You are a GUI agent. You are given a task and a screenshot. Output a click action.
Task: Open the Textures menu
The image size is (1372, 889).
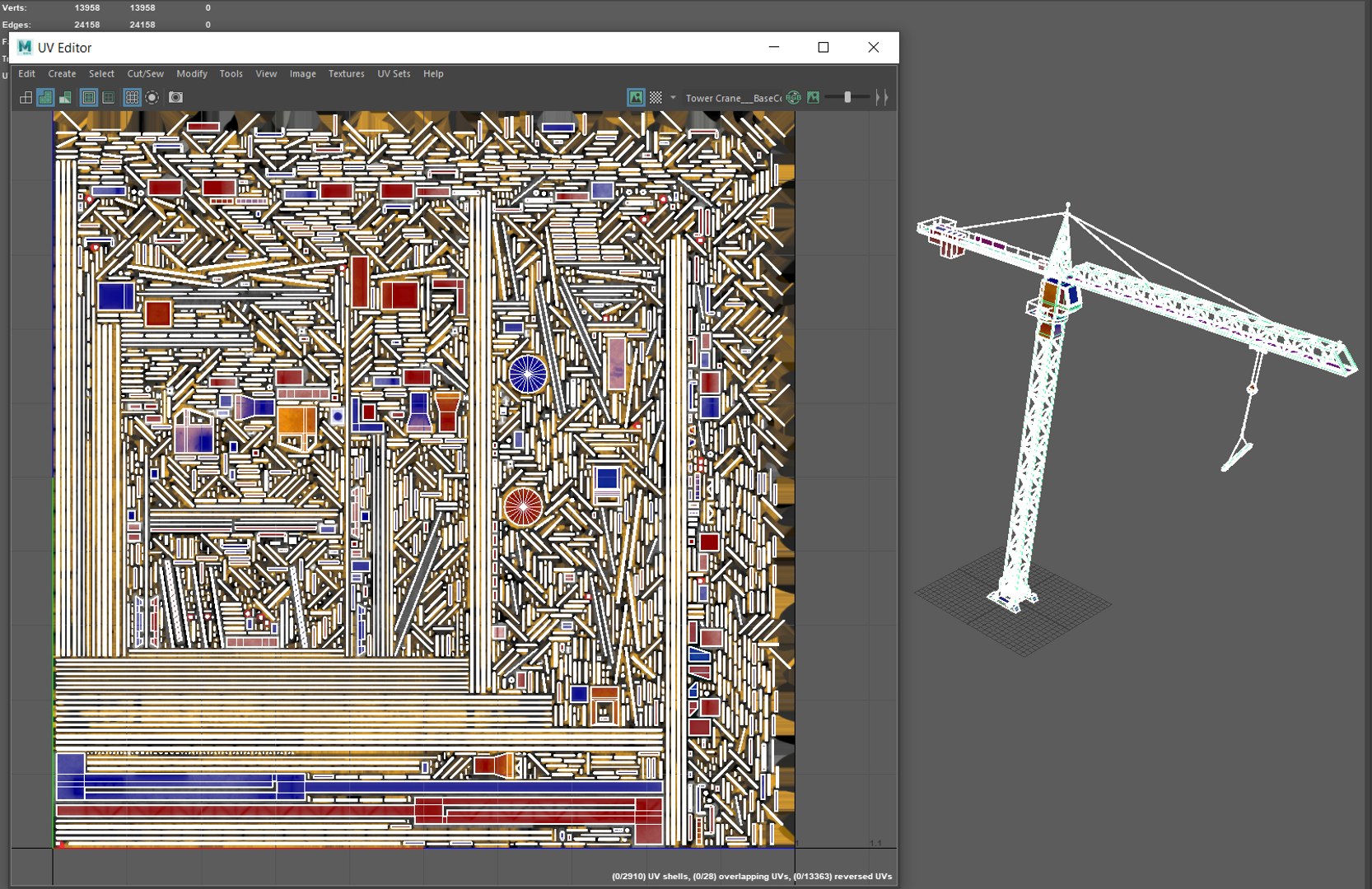coord(347,74)
